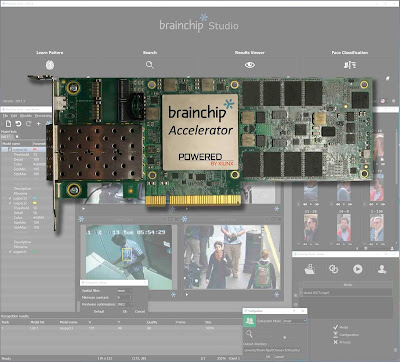Click the yellow model color swatch
400x362 pixels.
[35, 203]
